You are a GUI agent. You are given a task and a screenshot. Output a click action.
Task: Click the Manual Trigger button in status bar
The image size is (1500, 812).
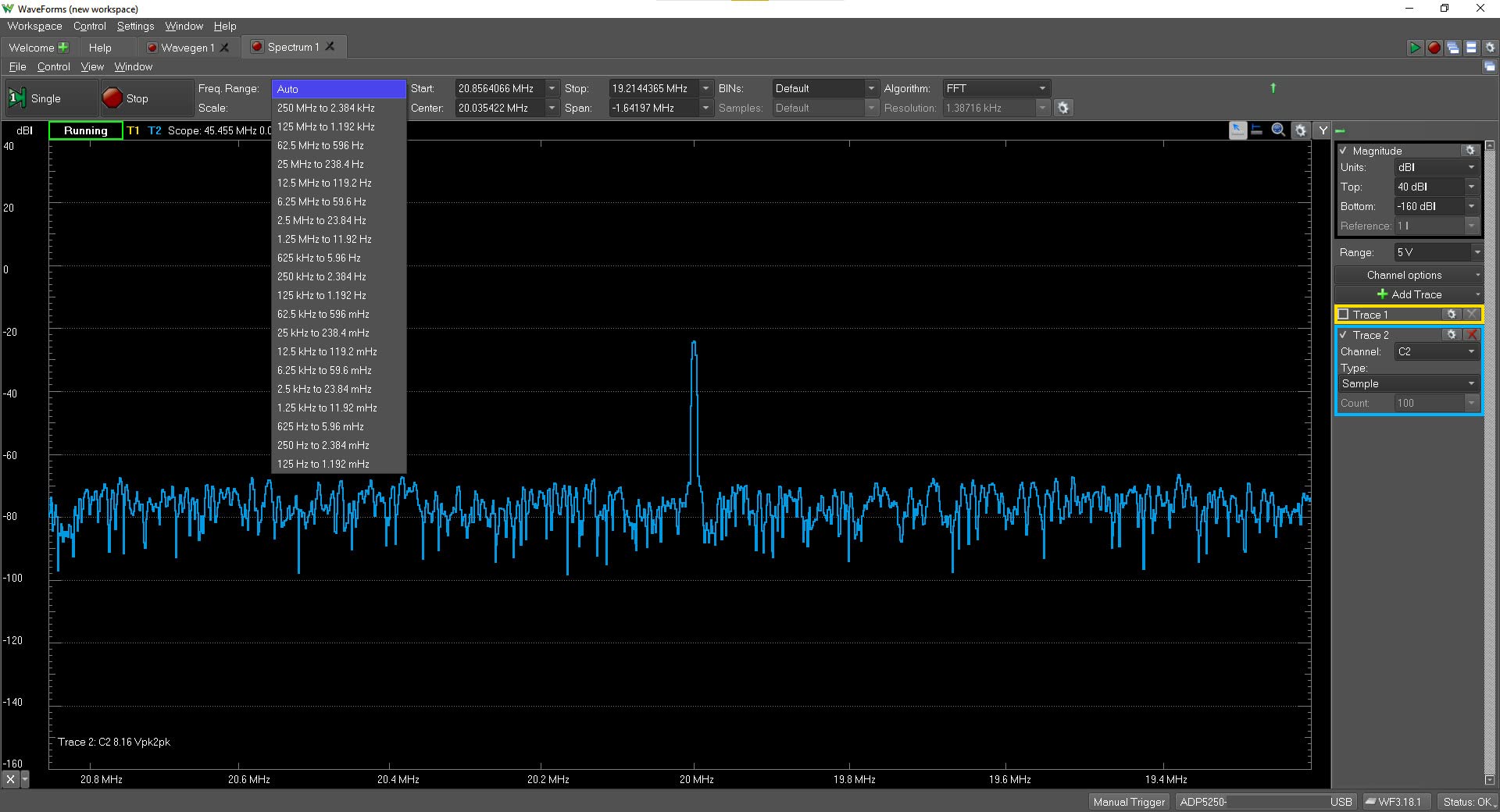point(1128,802)
